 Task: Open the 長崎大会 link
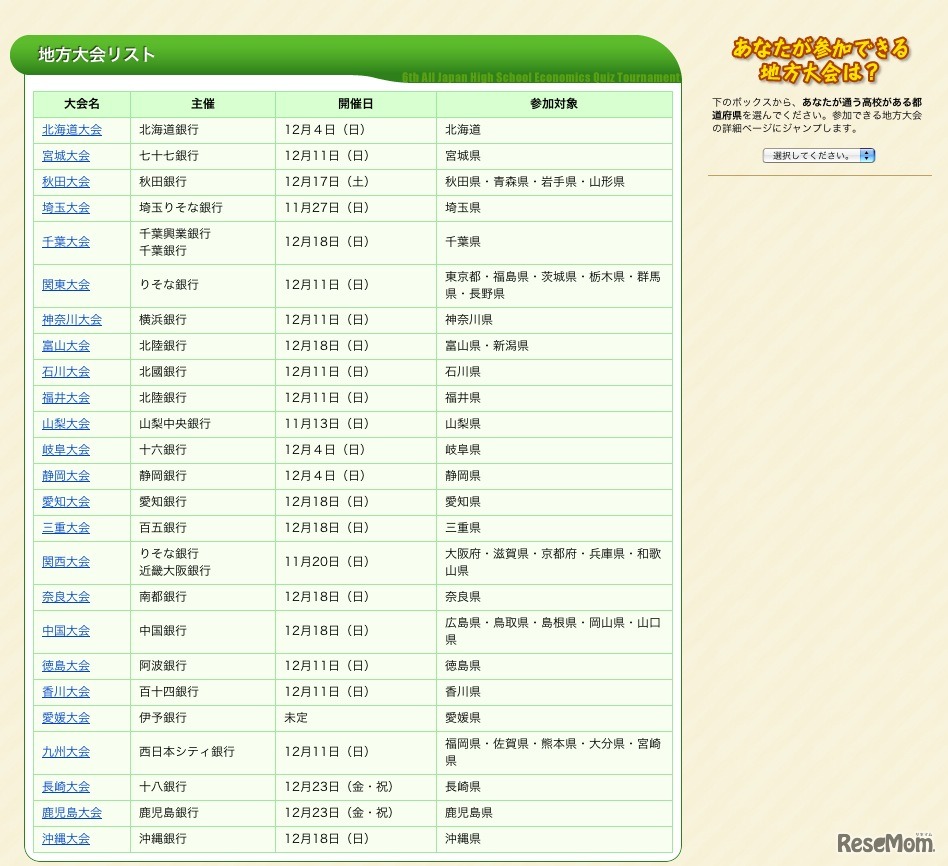tap(66, 787)
